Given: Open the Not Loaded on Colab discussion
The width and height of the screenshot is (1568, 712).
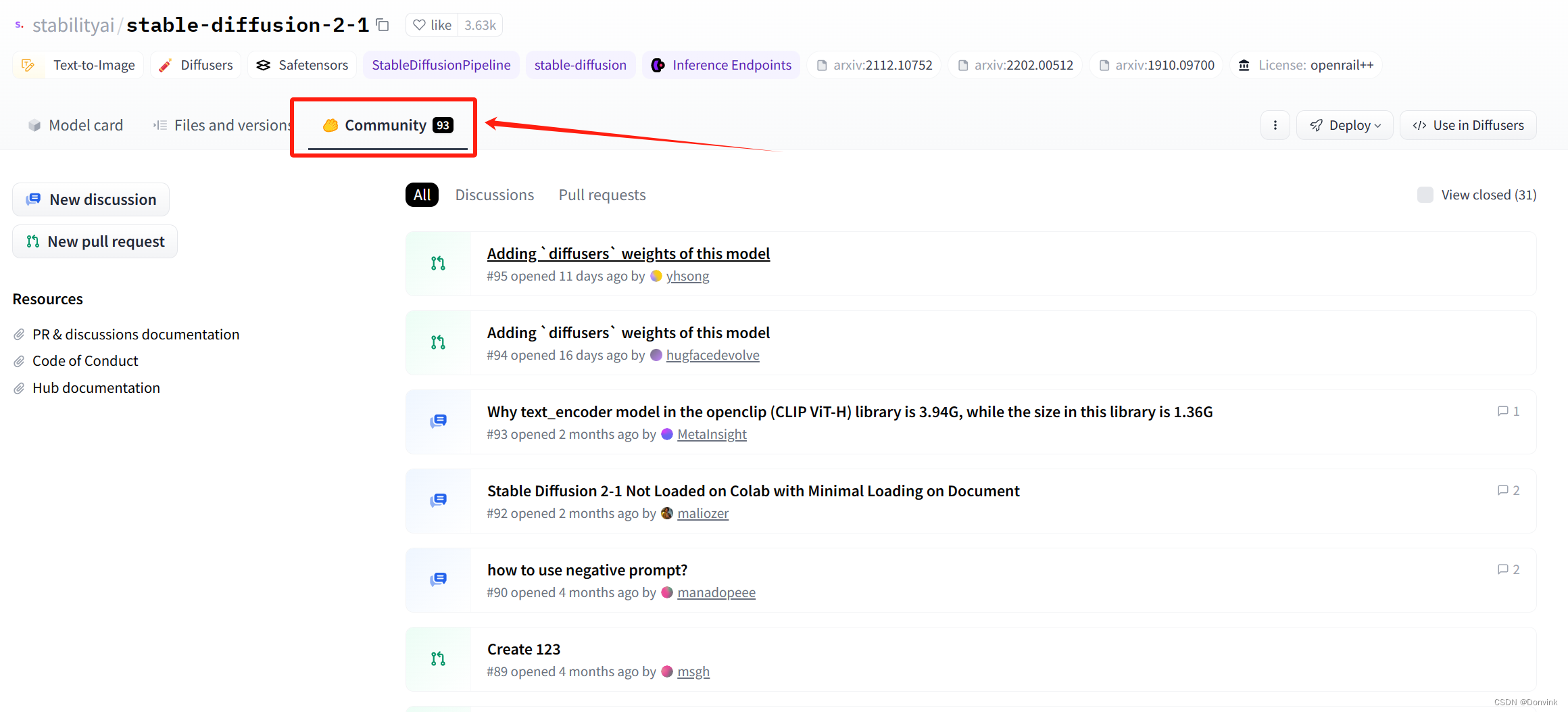Looking at the screenshot, I should [753, 491].
